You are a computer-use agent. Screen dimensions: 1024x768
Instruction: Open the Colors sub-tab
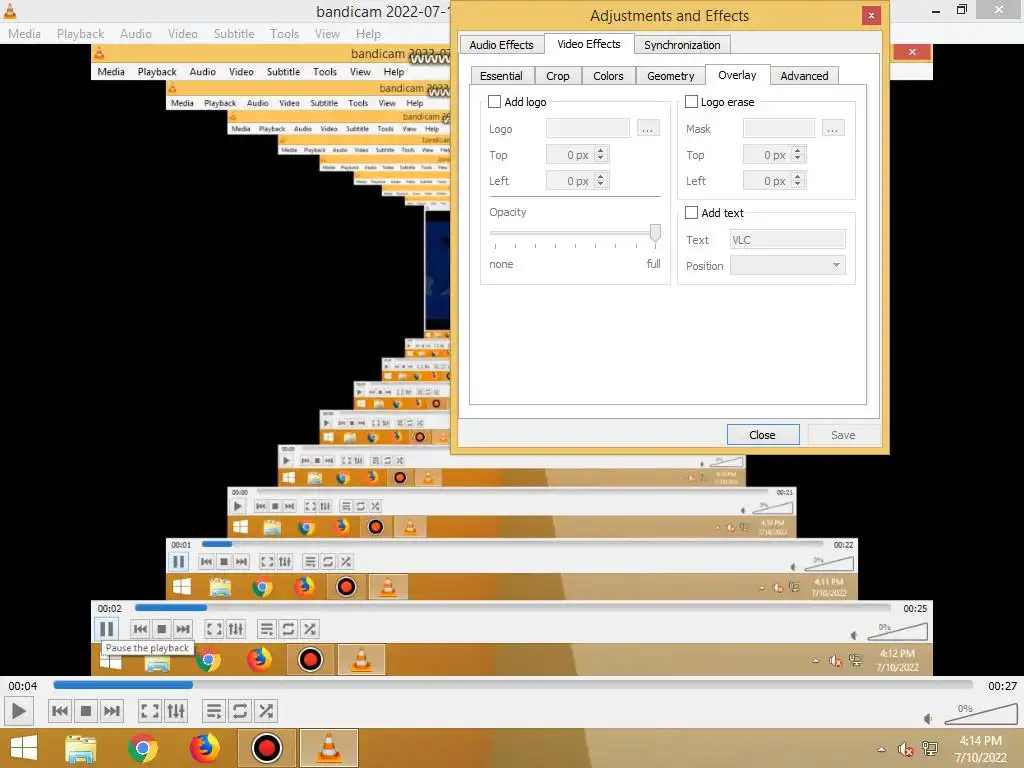[608, 76]
